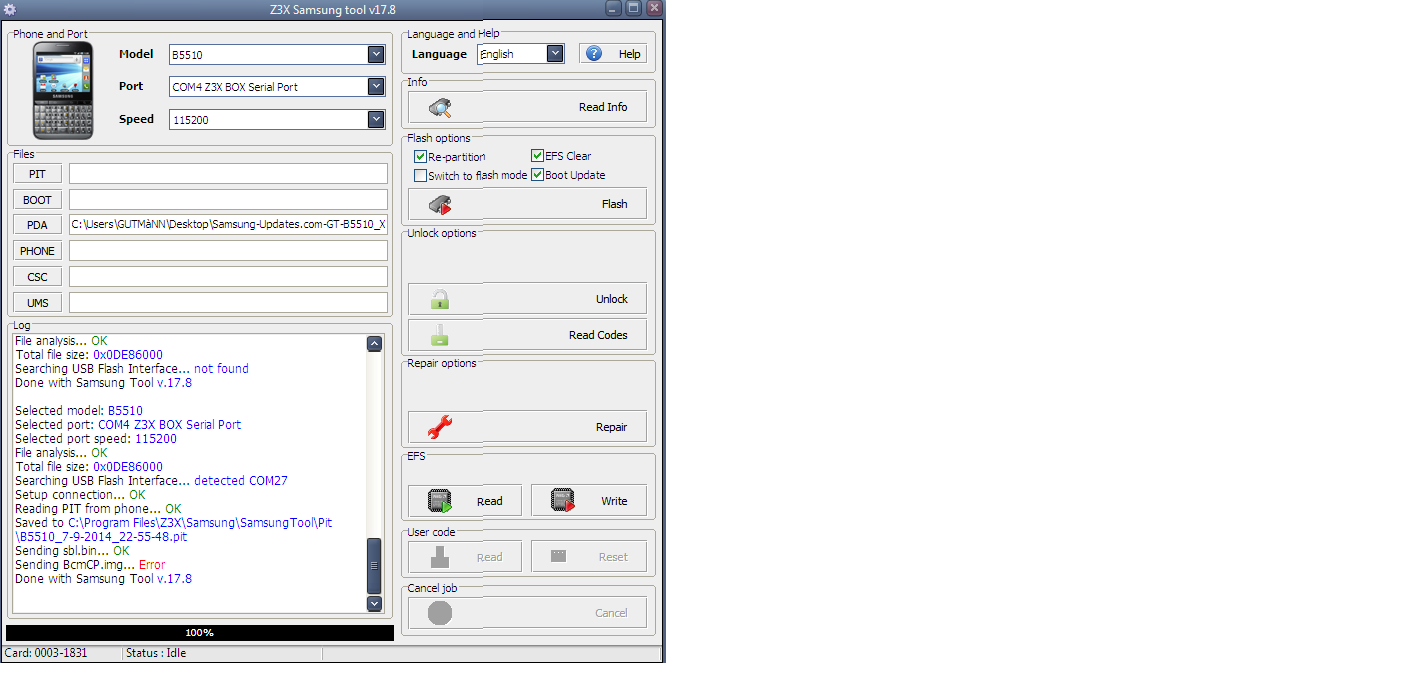This screenshot has width=1420, height=680.
Task: Click the red Error text in log
Action: pyautogui.click(x=152, y=565)
